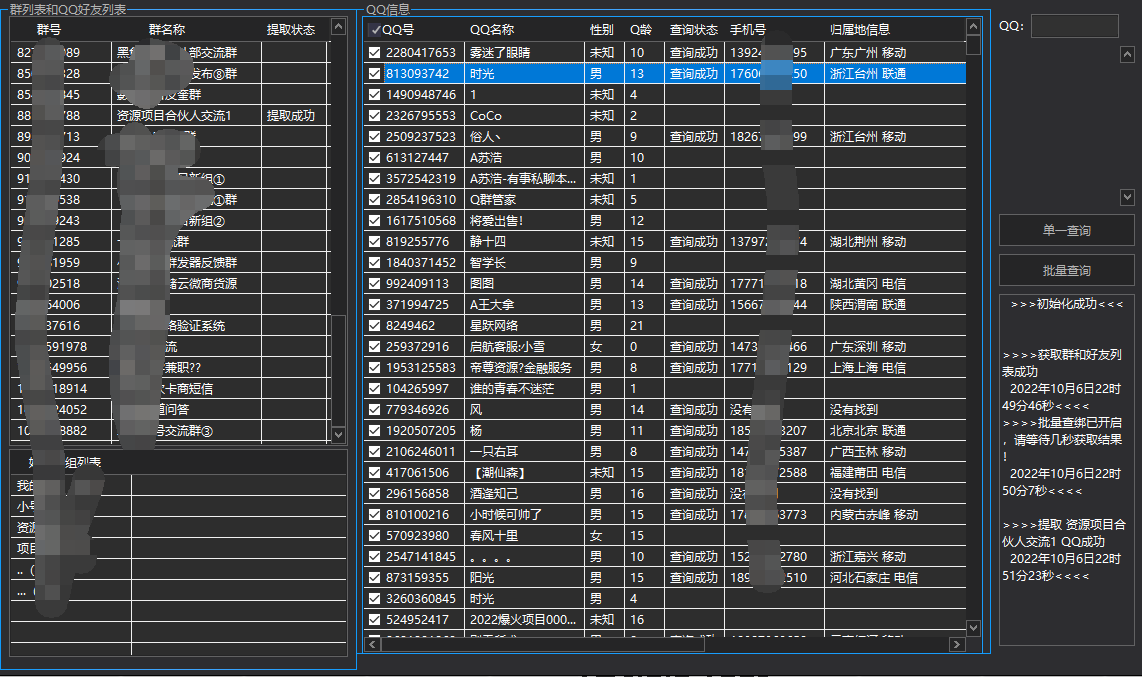The width and height of the screenshot is (1142, 677).
Task: Select the group 资源项目合伙人交流1 row
Action: (x=174, y=116)
